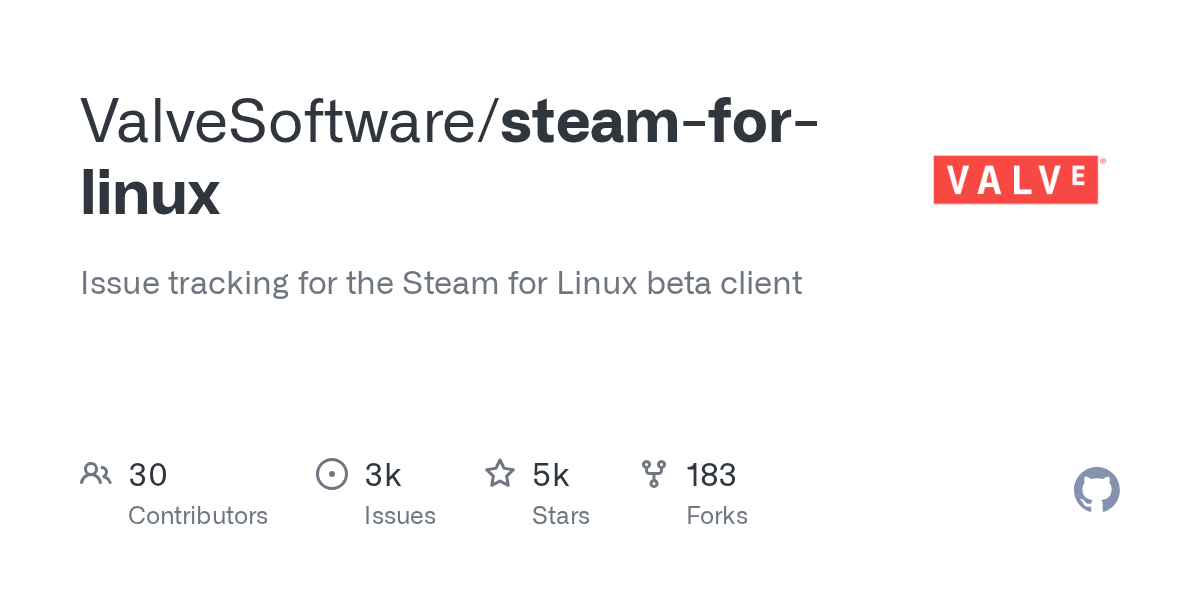Click the contributor count 30
The width and height of the screenshot is (1200, 600).
148,475
